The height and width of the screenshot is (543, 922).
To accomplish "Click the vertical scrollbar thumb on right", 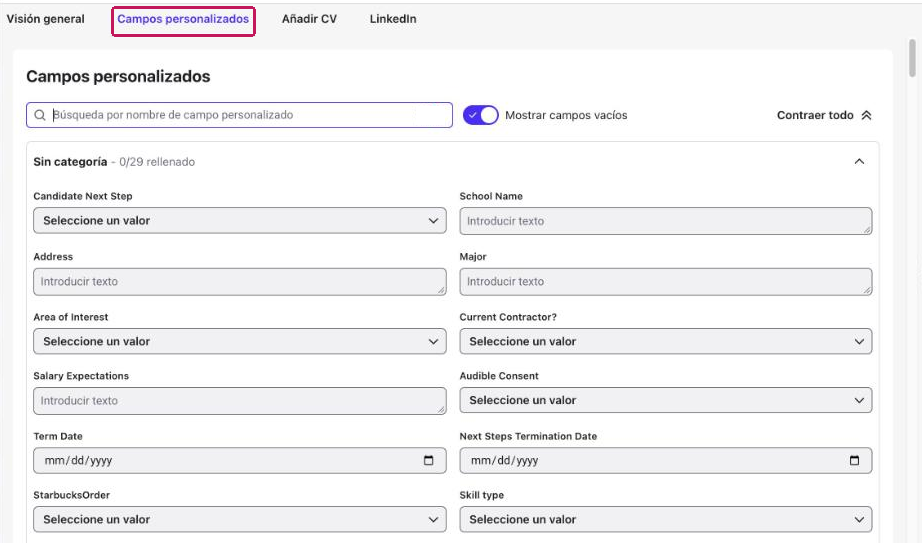I will (x=912, y=58).
